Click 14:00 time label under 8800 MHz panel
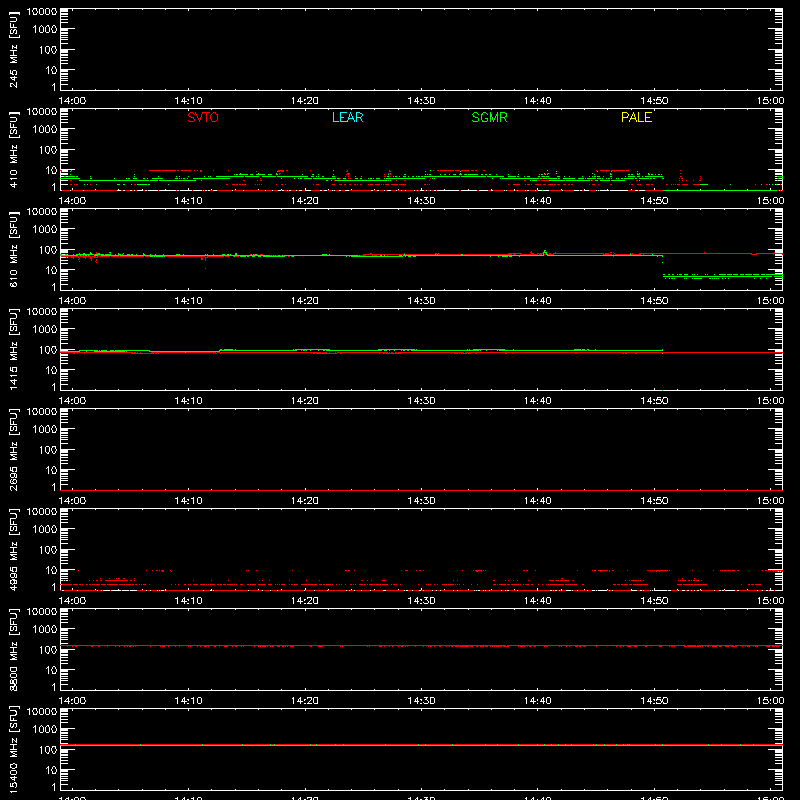 click(72, 701)
